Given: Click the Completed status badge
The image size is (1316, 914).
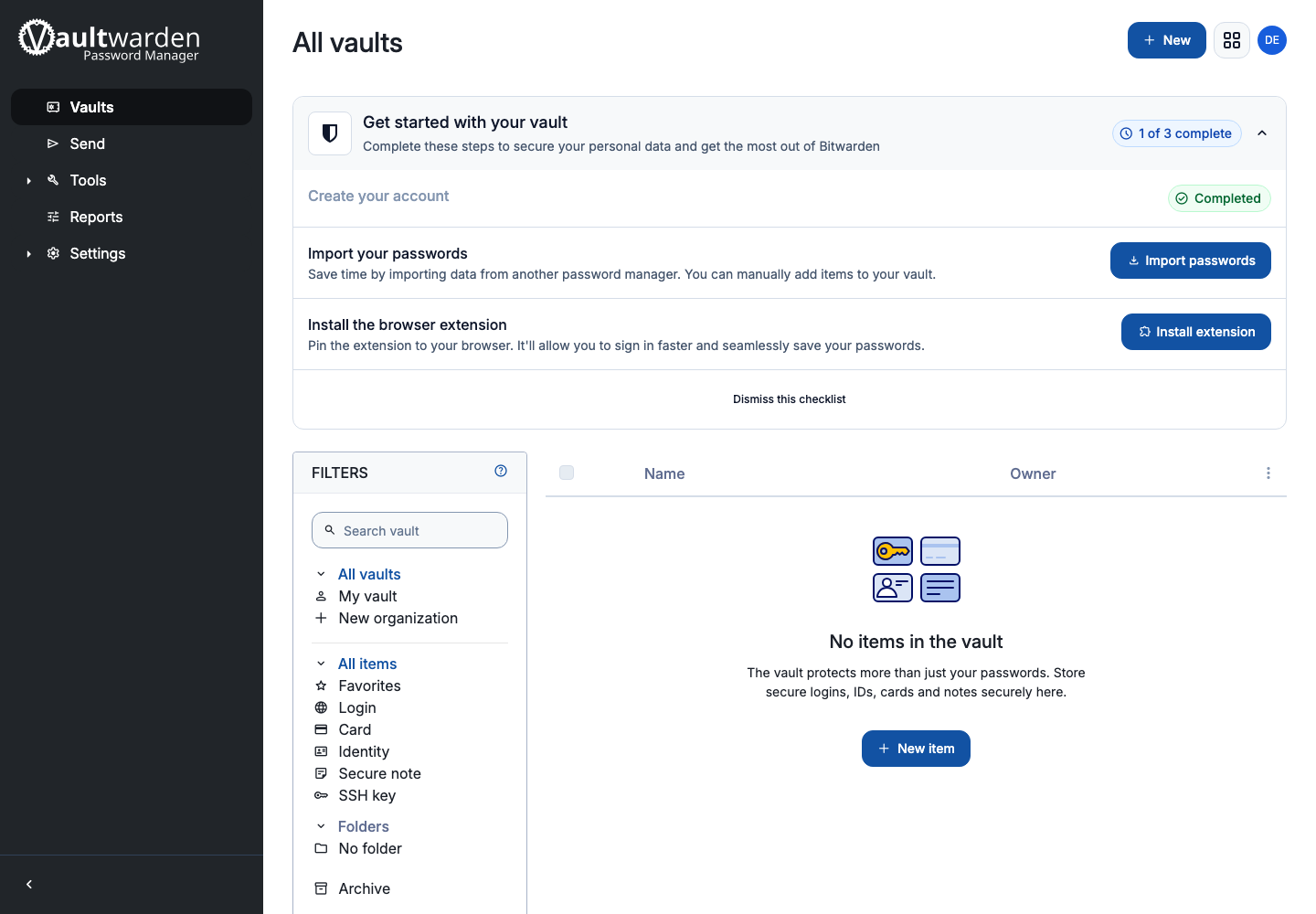Looking at the screenshot, I should 1219,198.
